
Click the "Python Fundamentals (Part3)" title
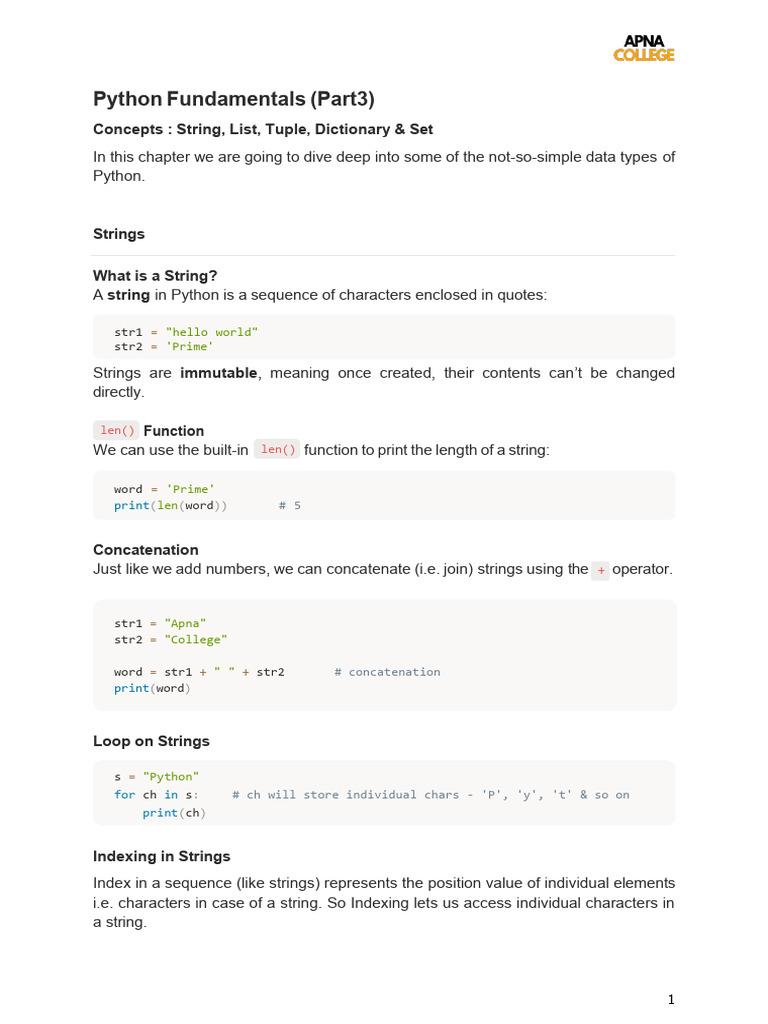(233, 98)
